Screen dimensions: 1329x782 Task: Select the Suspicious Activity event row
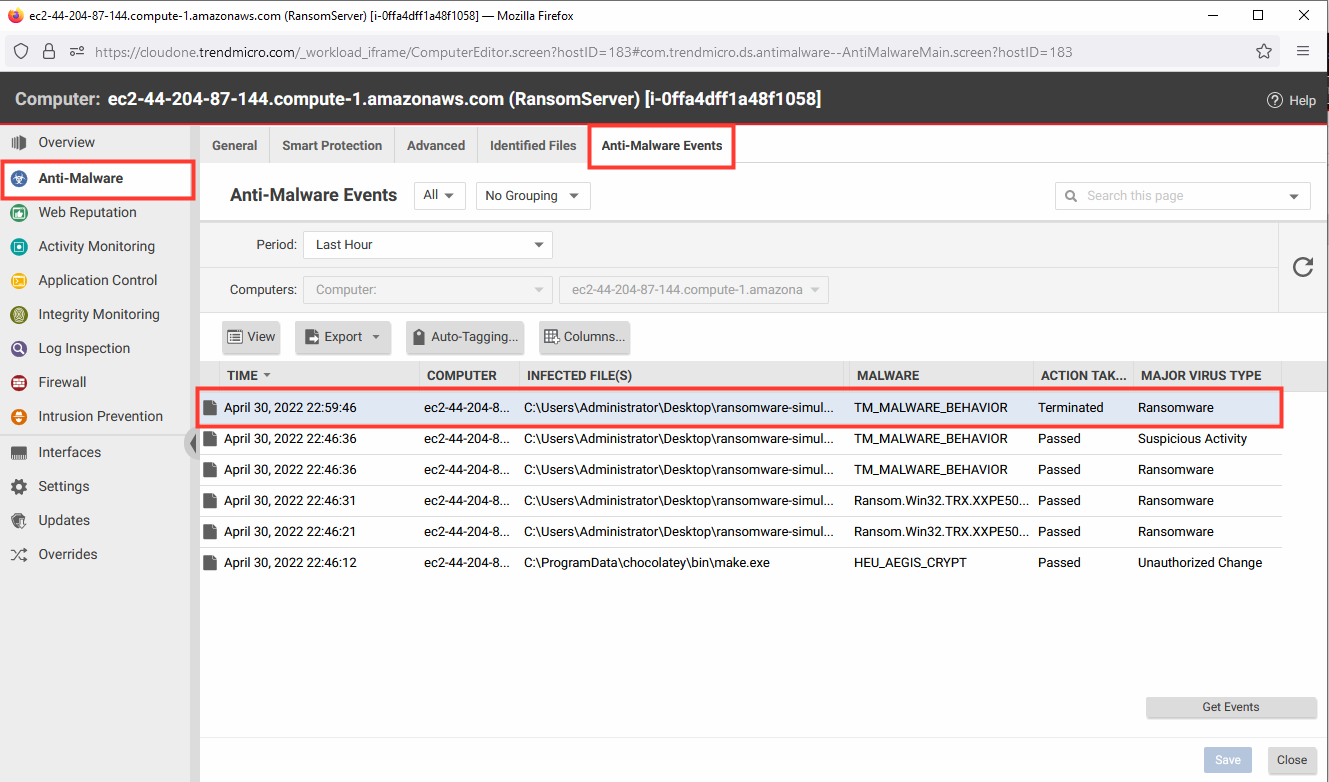click(x=740, y=439)
